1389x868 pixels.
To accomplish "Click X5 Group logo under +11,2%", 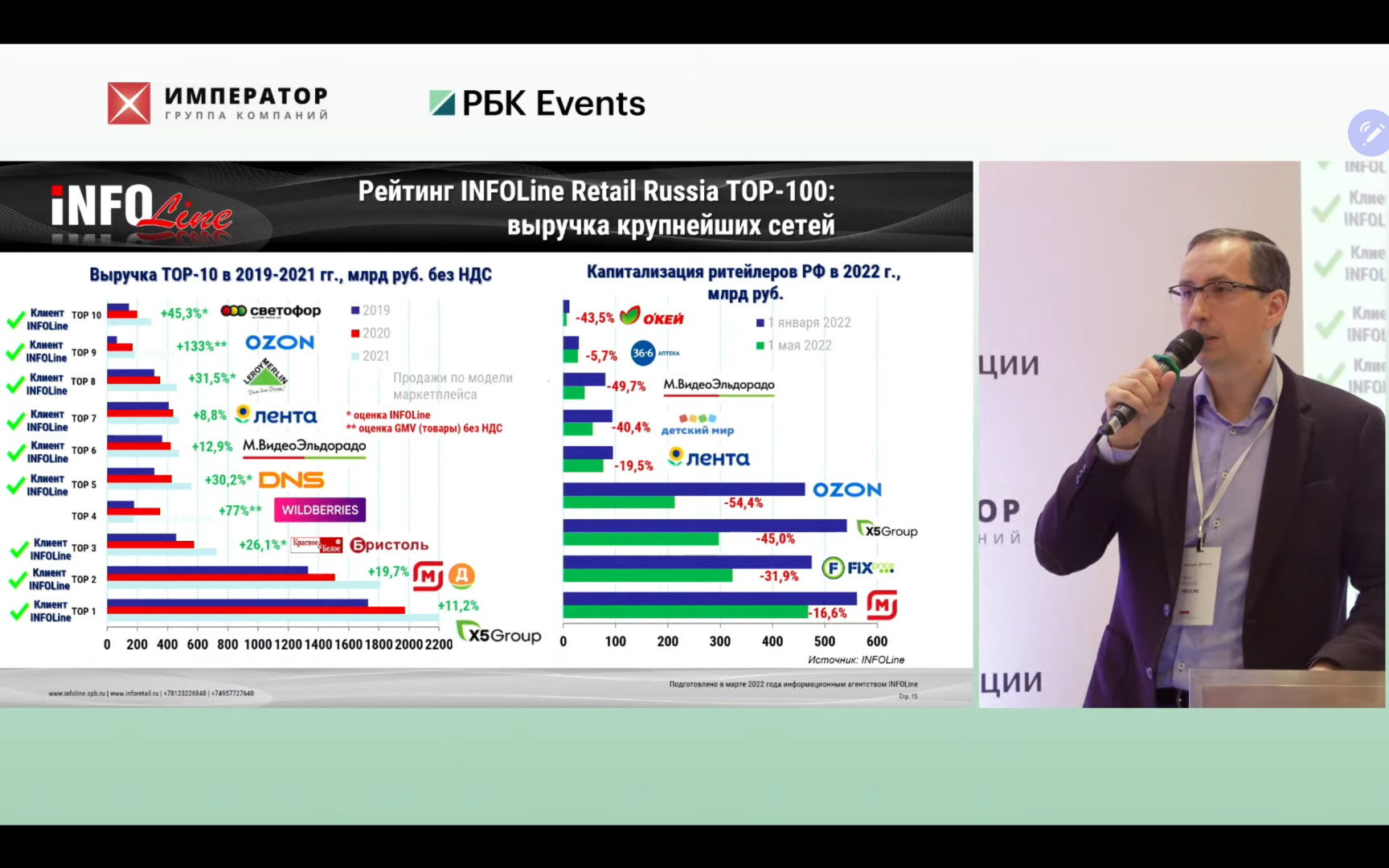I will [499, 633].
